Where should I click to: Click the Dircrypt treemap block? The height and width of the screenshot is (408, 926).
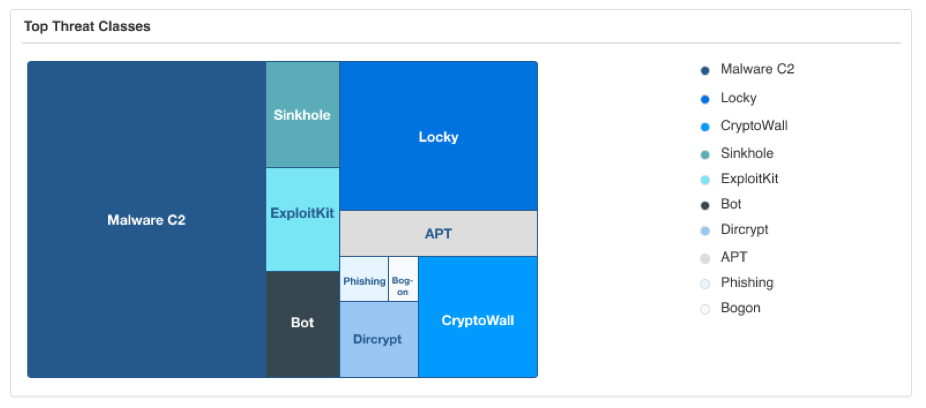click(x=378, y=339)
